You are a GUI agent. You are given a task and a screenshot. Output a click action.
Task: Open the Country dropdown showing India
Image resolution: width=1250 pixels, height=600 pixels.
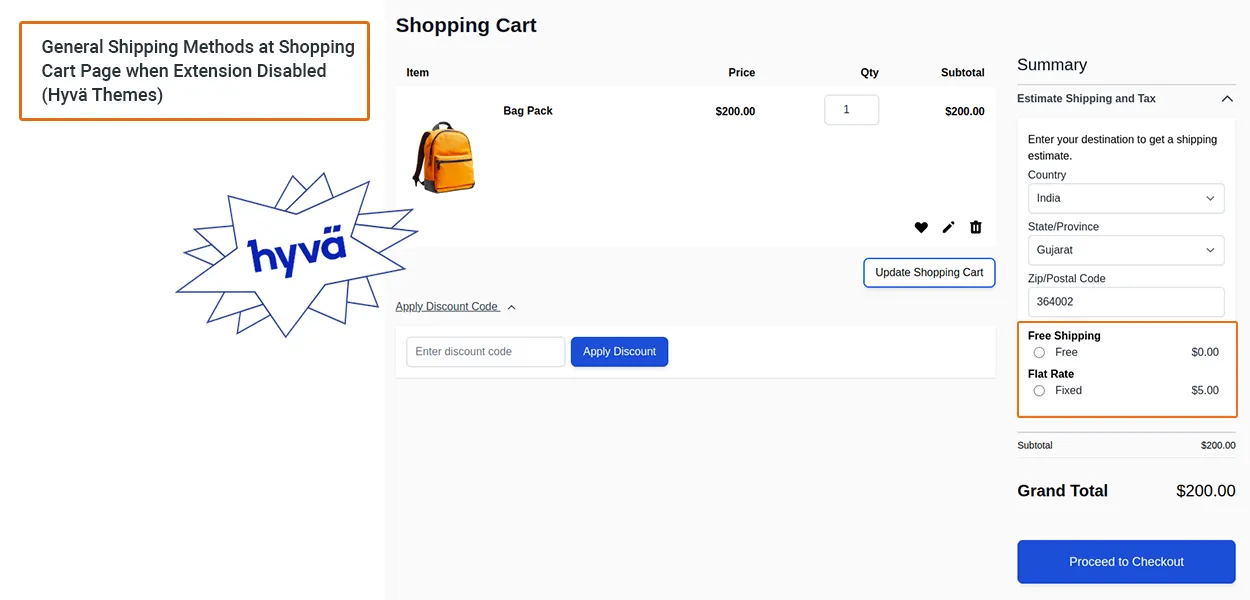click(x=1126, y=198)
